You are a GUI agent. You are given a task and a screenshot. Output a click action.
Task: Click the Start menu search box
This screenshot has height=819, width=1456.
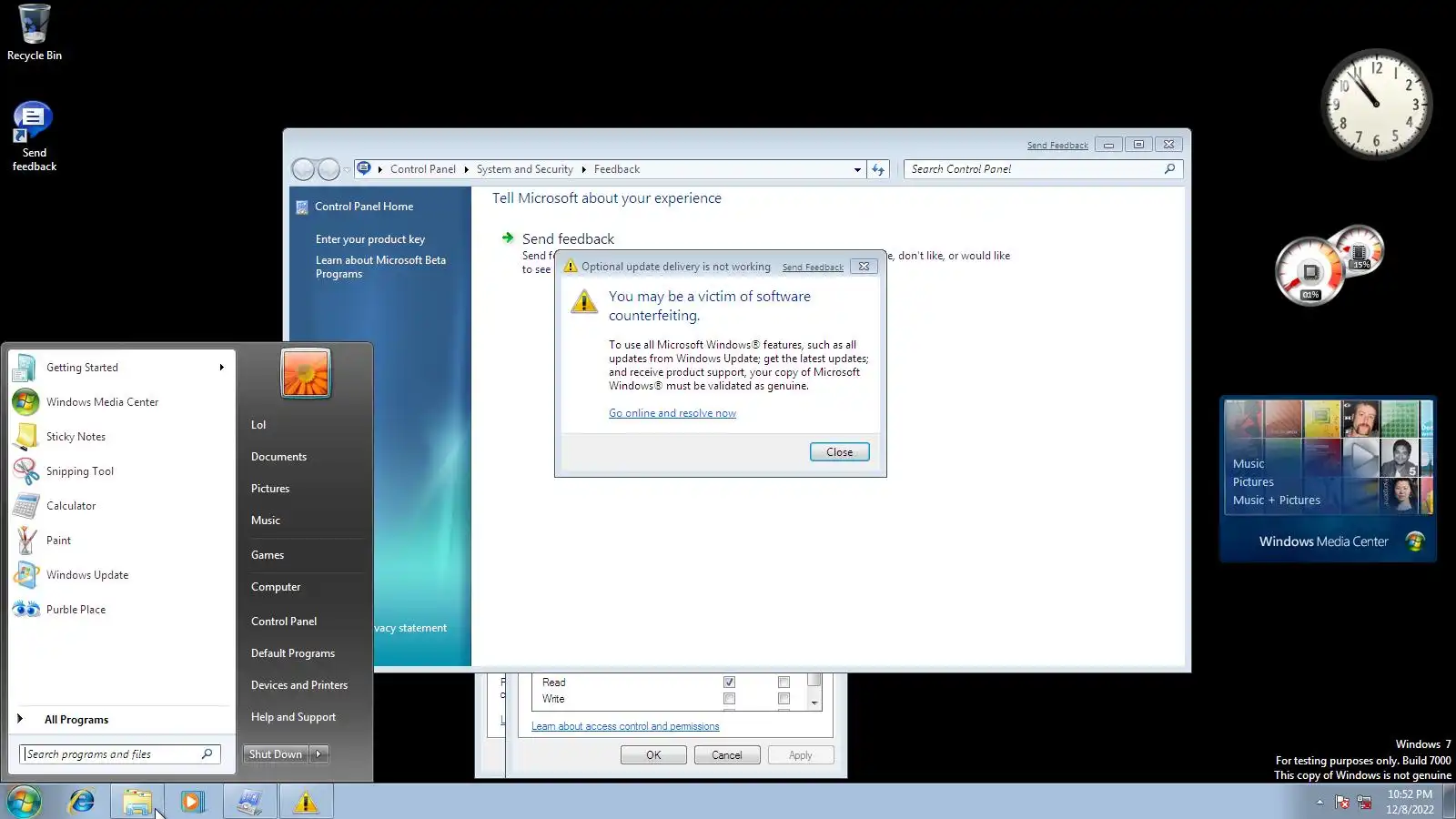coord(119,754)
